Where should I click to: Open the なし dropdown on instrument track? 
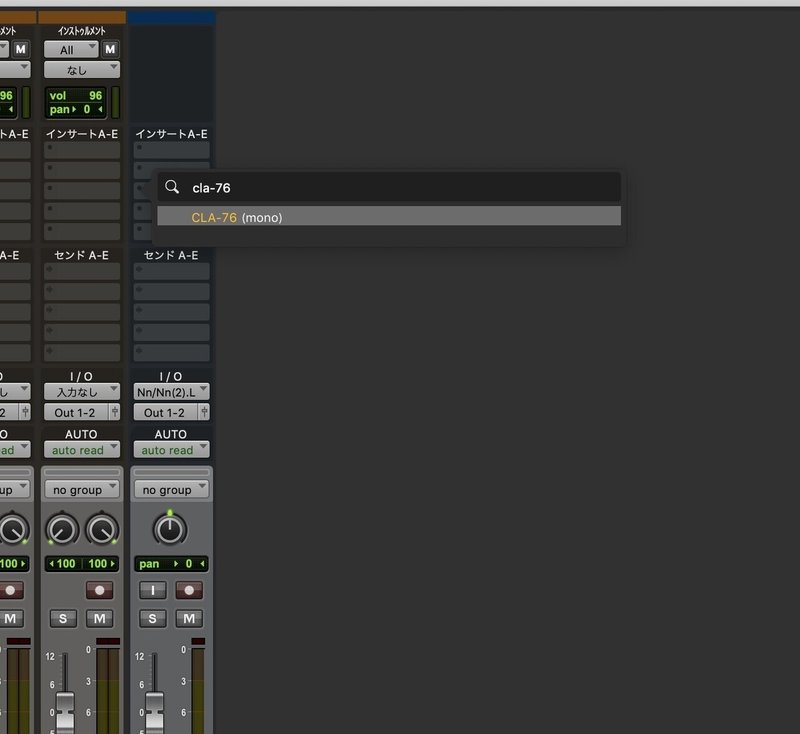(x=82, y=69)
